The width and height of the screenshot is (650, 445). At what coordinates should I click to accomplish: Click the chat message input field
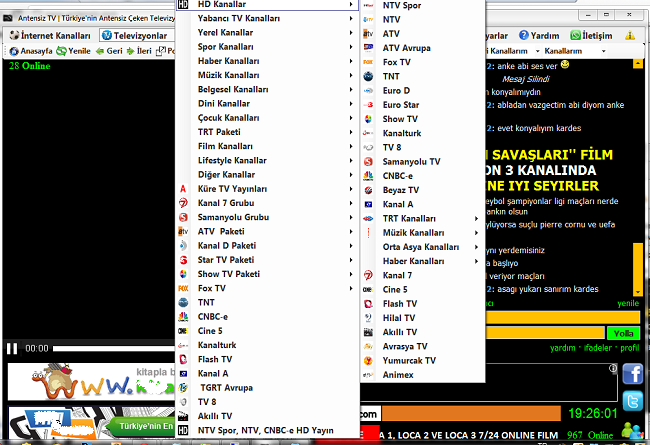click(545, 333)
